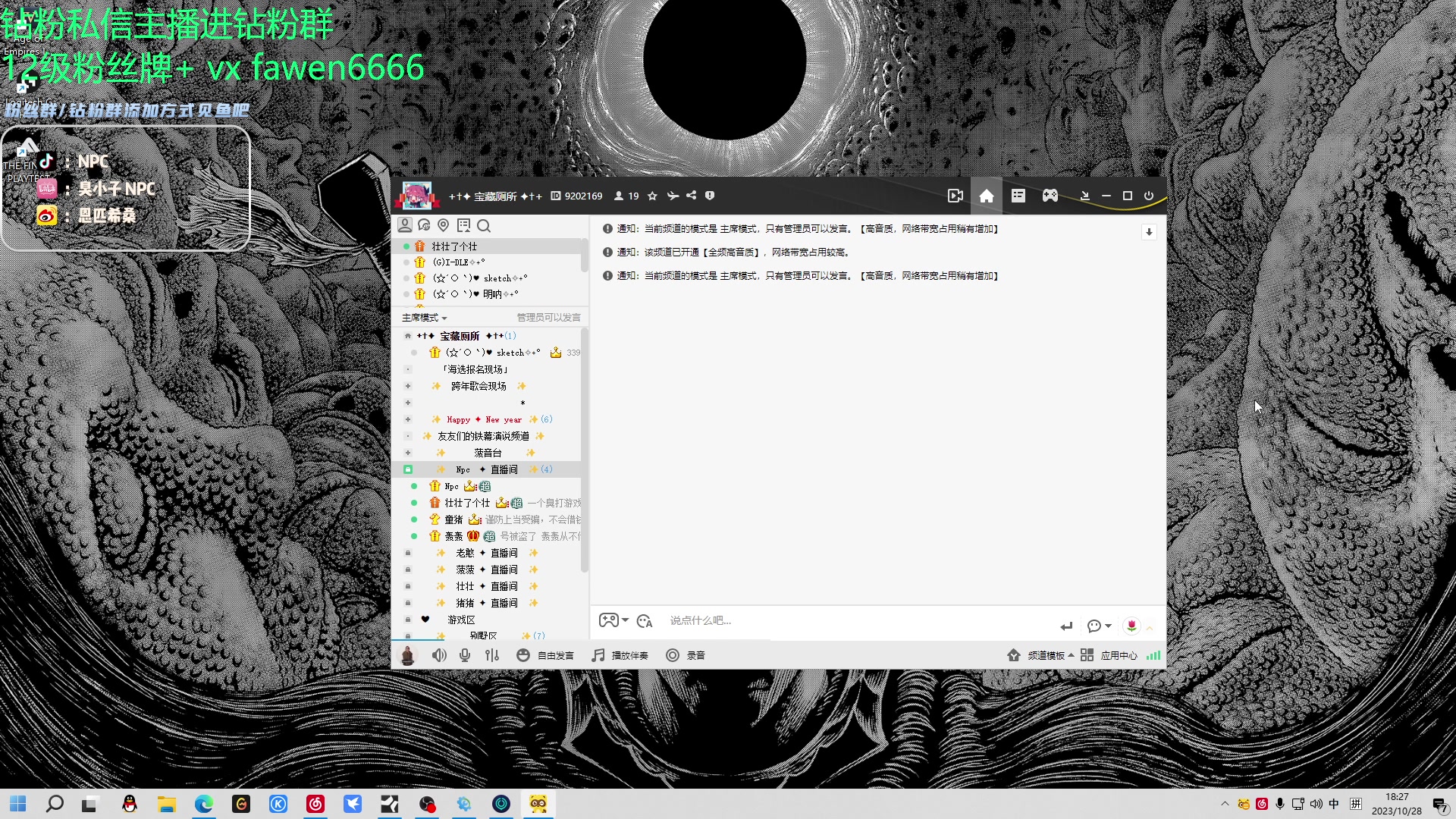Click the video live icon in header
Screen dimensions: 1456x819
tap(955, 196)
